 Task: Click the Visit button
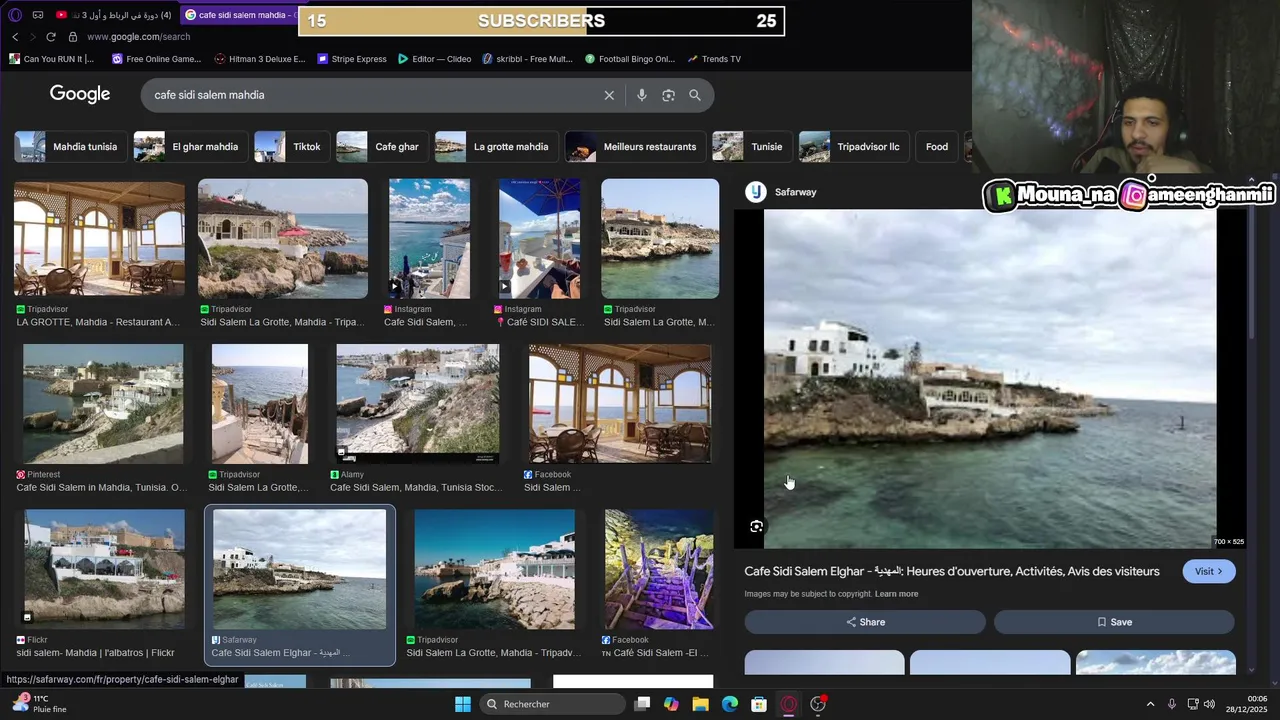click(x=1209, y=571)
